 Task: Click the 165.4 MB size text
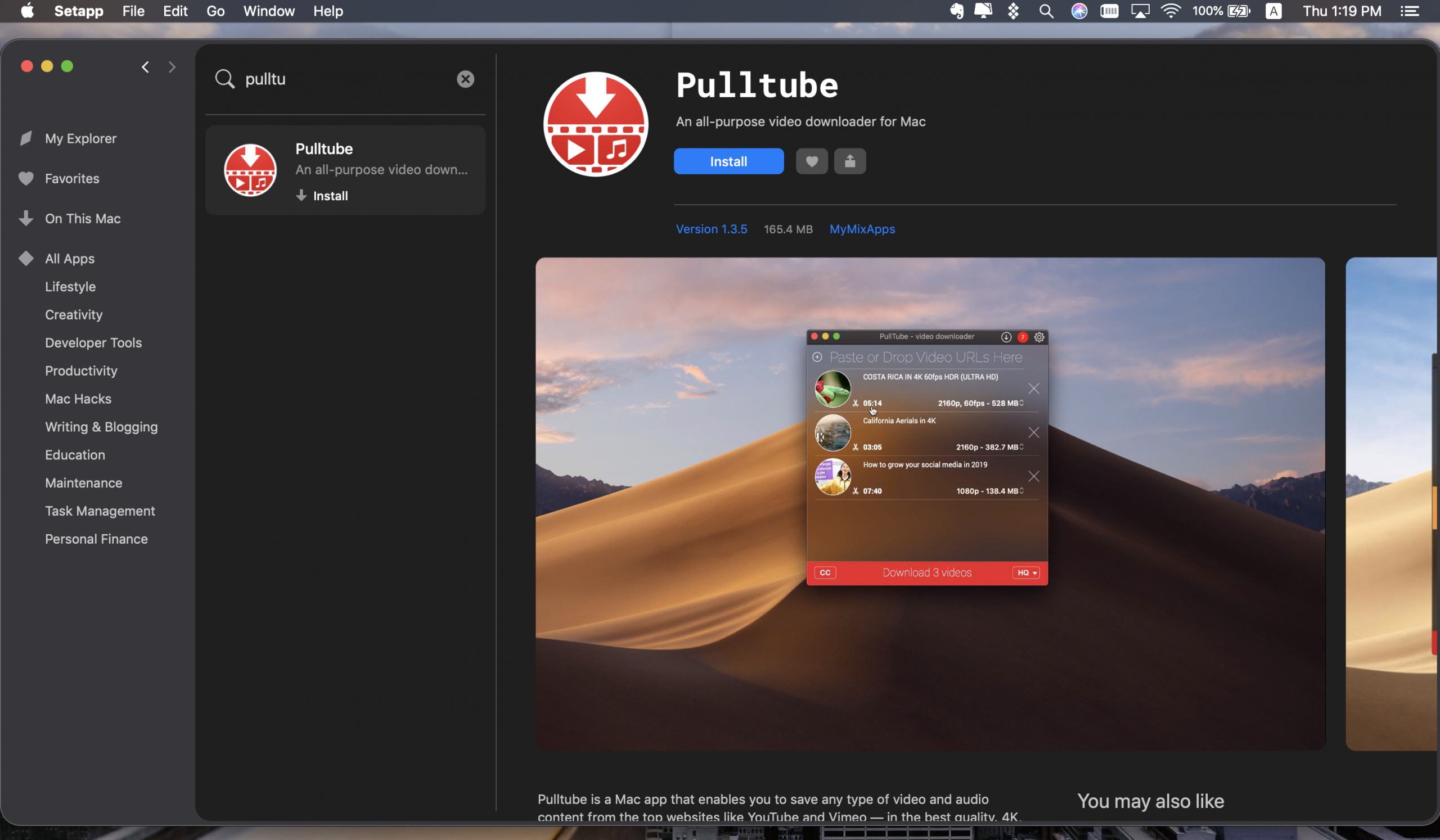(x=788, y=228)
